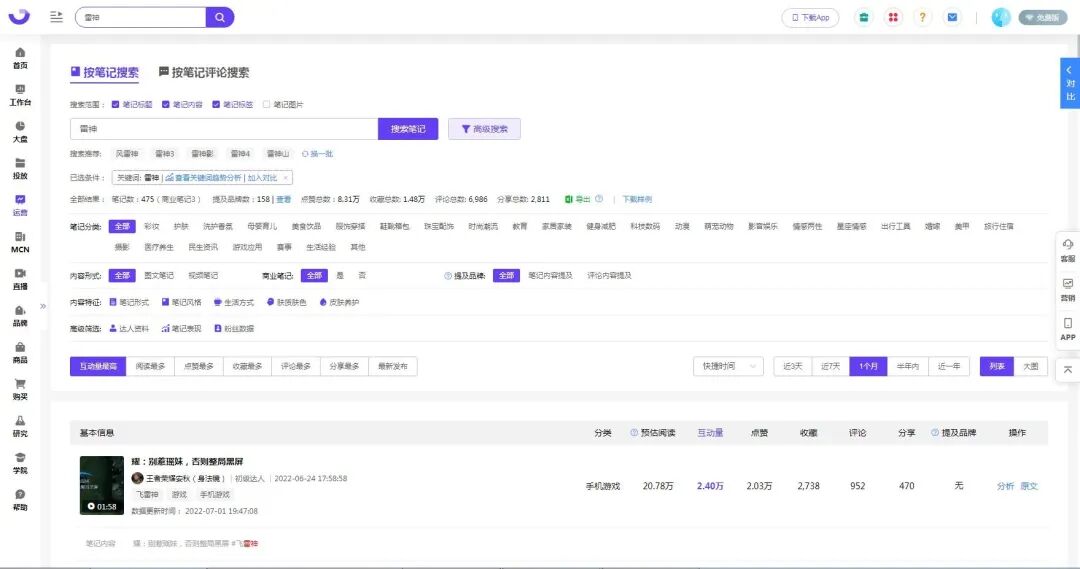Expand the 笔记表现 advanced filter
Viewport: 1080px width, 569px height.
(x=181, y=329)
